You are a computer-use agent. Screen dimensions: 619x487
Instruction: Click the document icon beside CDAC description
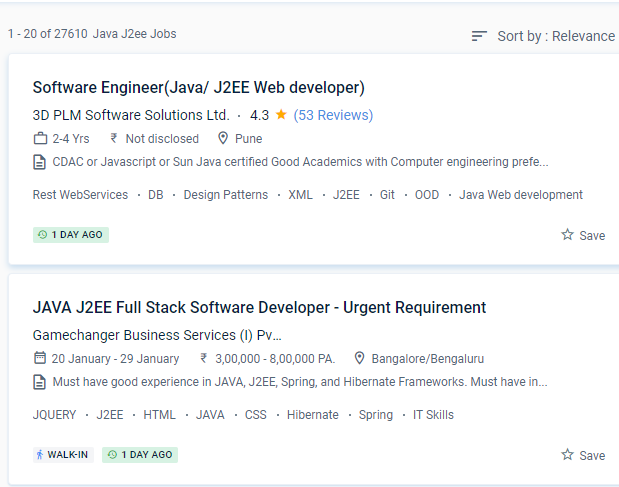pos(40,162)
